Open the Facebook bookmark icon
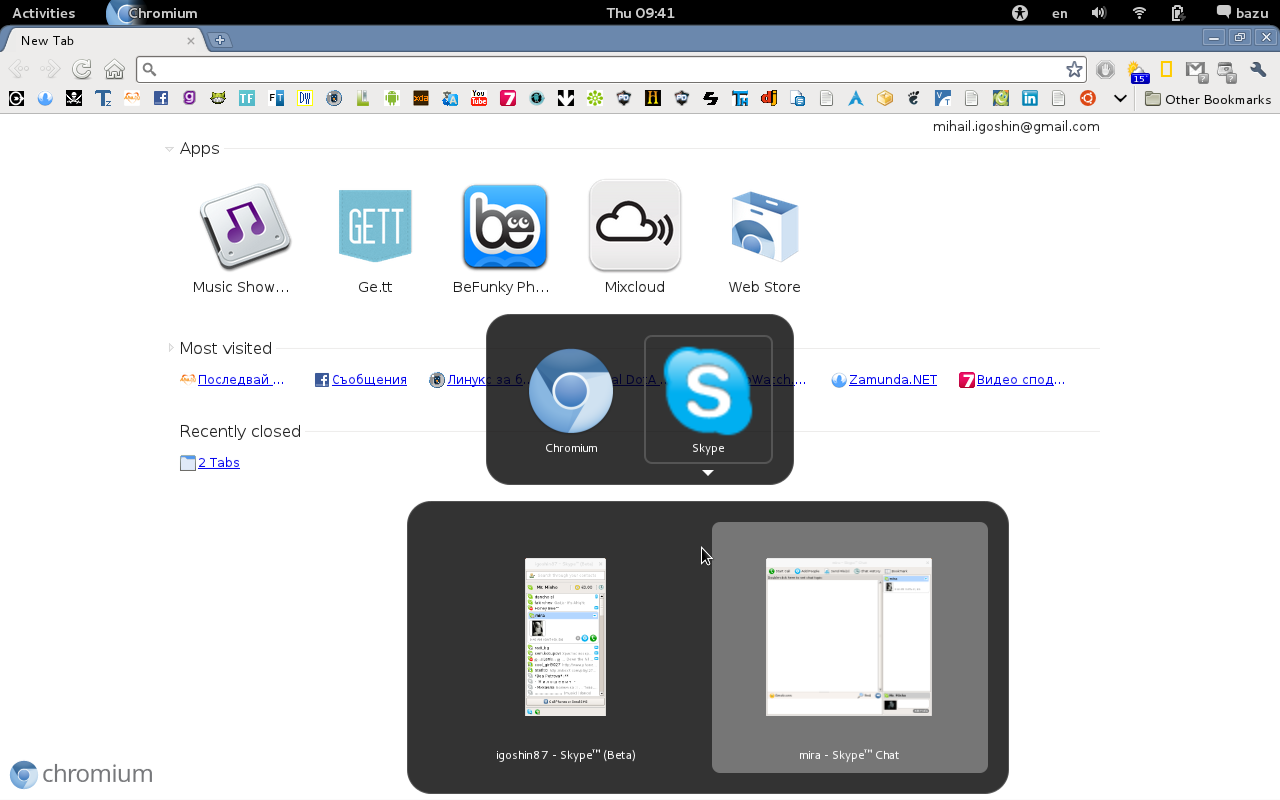Image resolution: width=1280 pixels, height=800 pixels. coord(160,98)
